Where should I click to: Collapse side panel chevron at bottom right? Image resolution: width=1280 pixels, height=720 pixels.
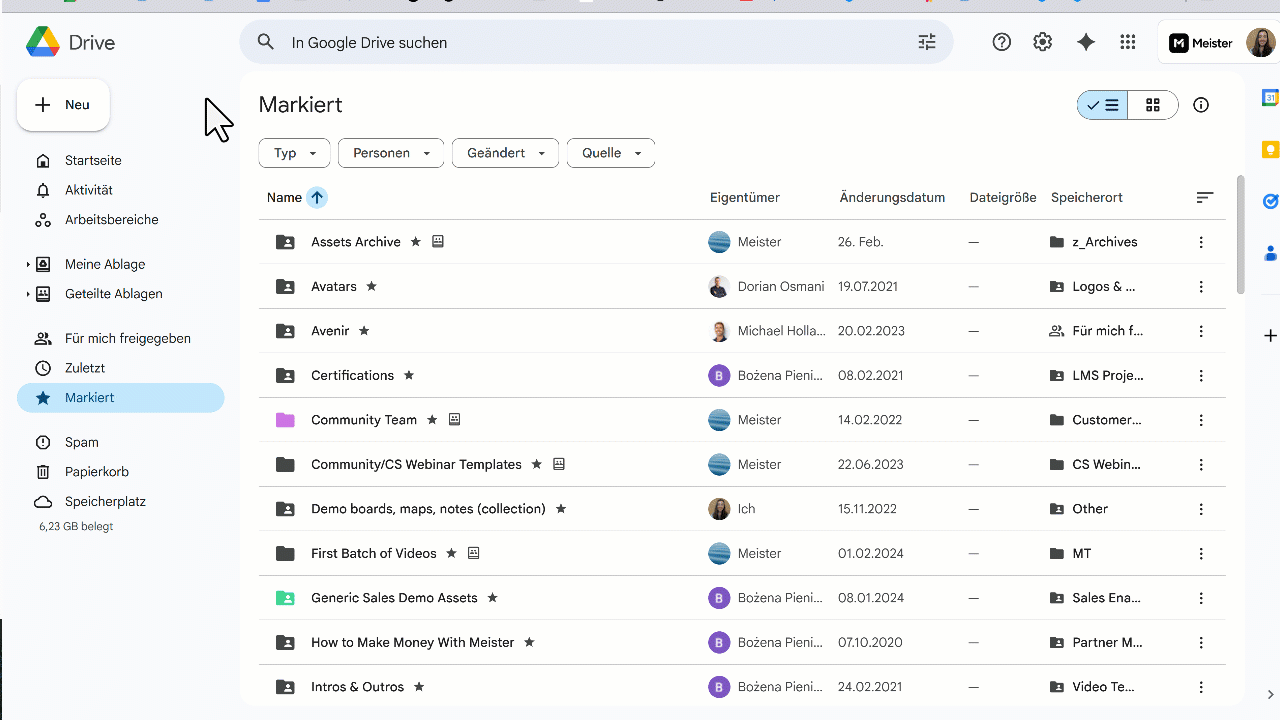point(1270,695)
